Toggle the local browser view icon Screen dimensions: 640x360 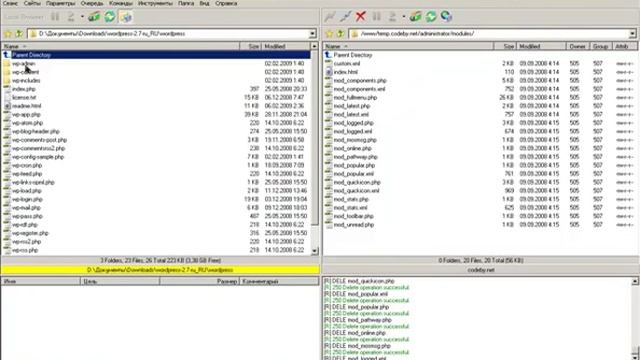[126, 17]
